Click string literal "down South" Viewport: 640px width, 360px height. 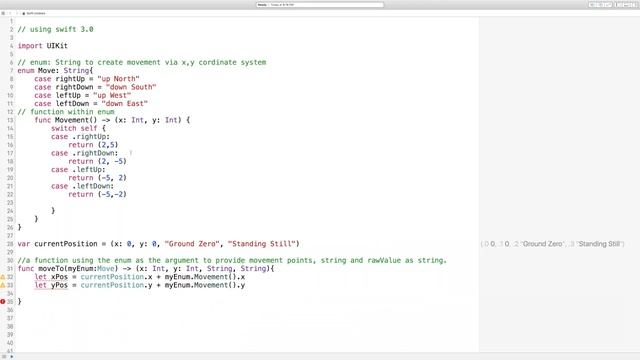131,87
